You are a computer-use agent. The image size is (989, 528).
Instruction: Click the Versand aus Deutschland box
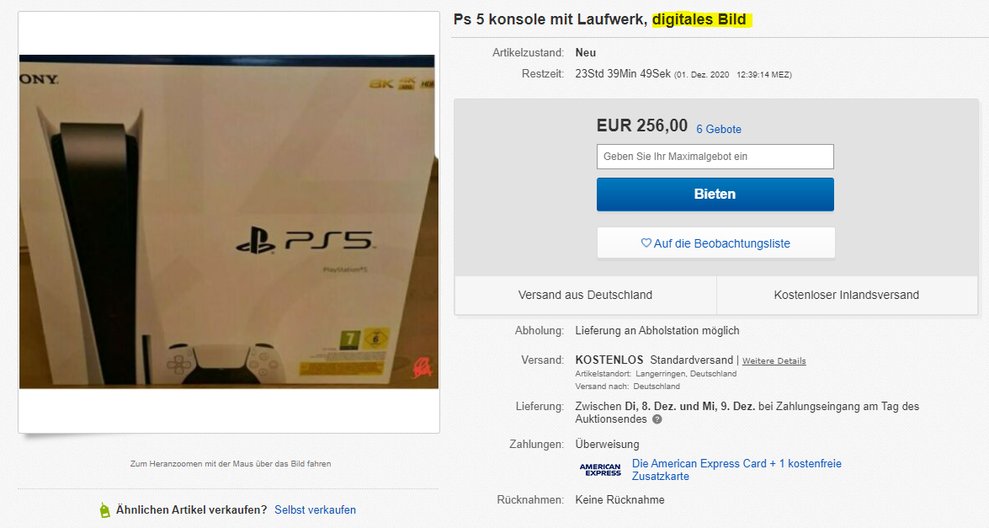(585, 295)
